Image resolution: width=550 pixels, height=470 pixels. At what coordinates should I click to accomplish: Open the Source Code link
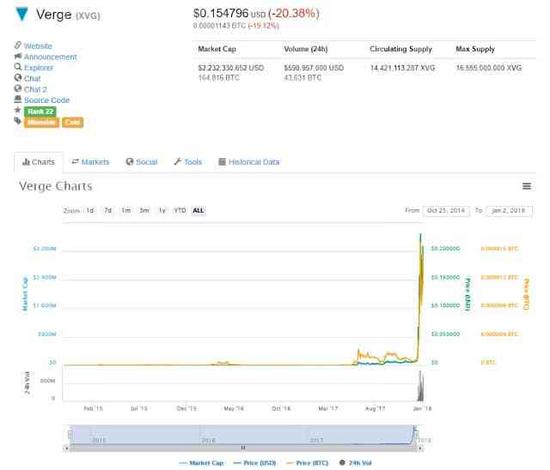[47, 100]
